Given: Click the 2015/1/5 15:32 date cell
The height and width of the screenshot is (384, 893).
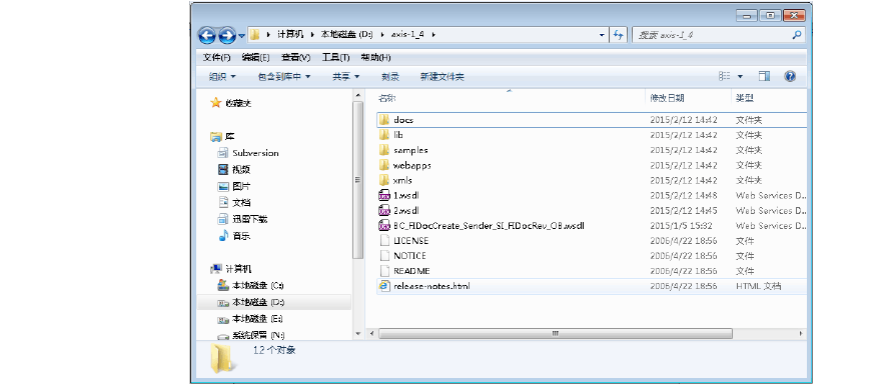Looking at the screenshot, I should pos(681,226).
